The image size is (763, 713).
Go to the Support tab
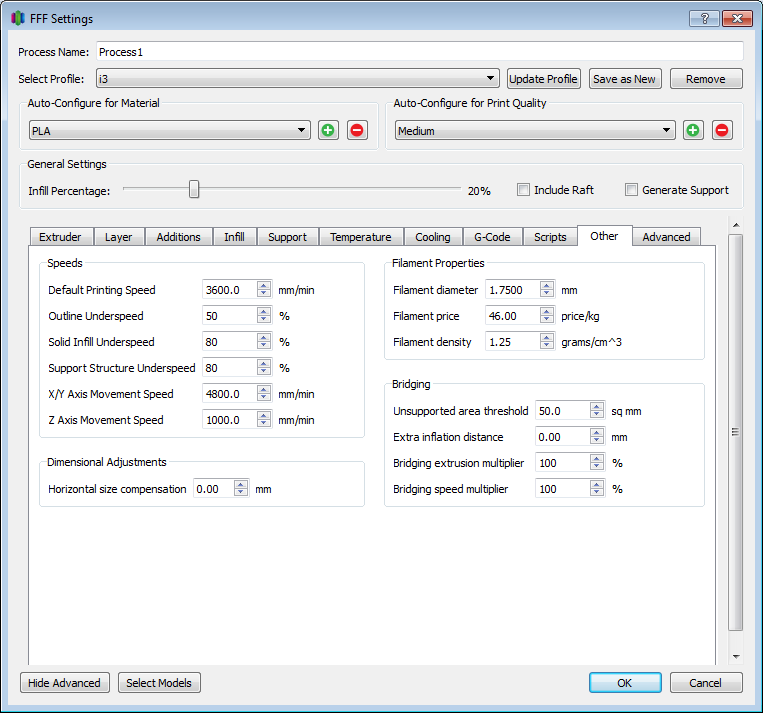coord(288,237)
